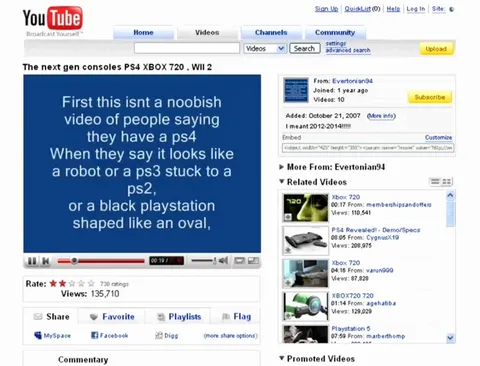The height and width of the screenshot is (366, 480).
Task: Open search settings link
Action: click(336, 43)
